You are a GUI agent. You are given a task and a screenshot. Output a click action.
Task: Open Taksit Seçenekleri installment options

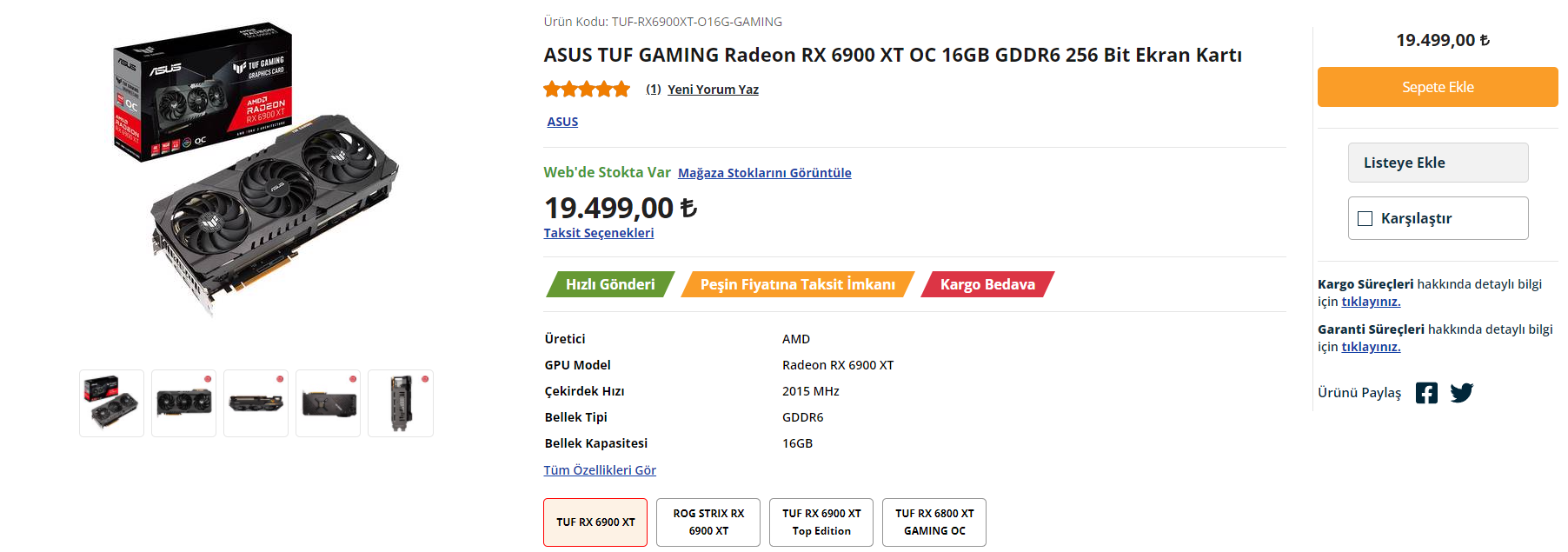(598, 232)
